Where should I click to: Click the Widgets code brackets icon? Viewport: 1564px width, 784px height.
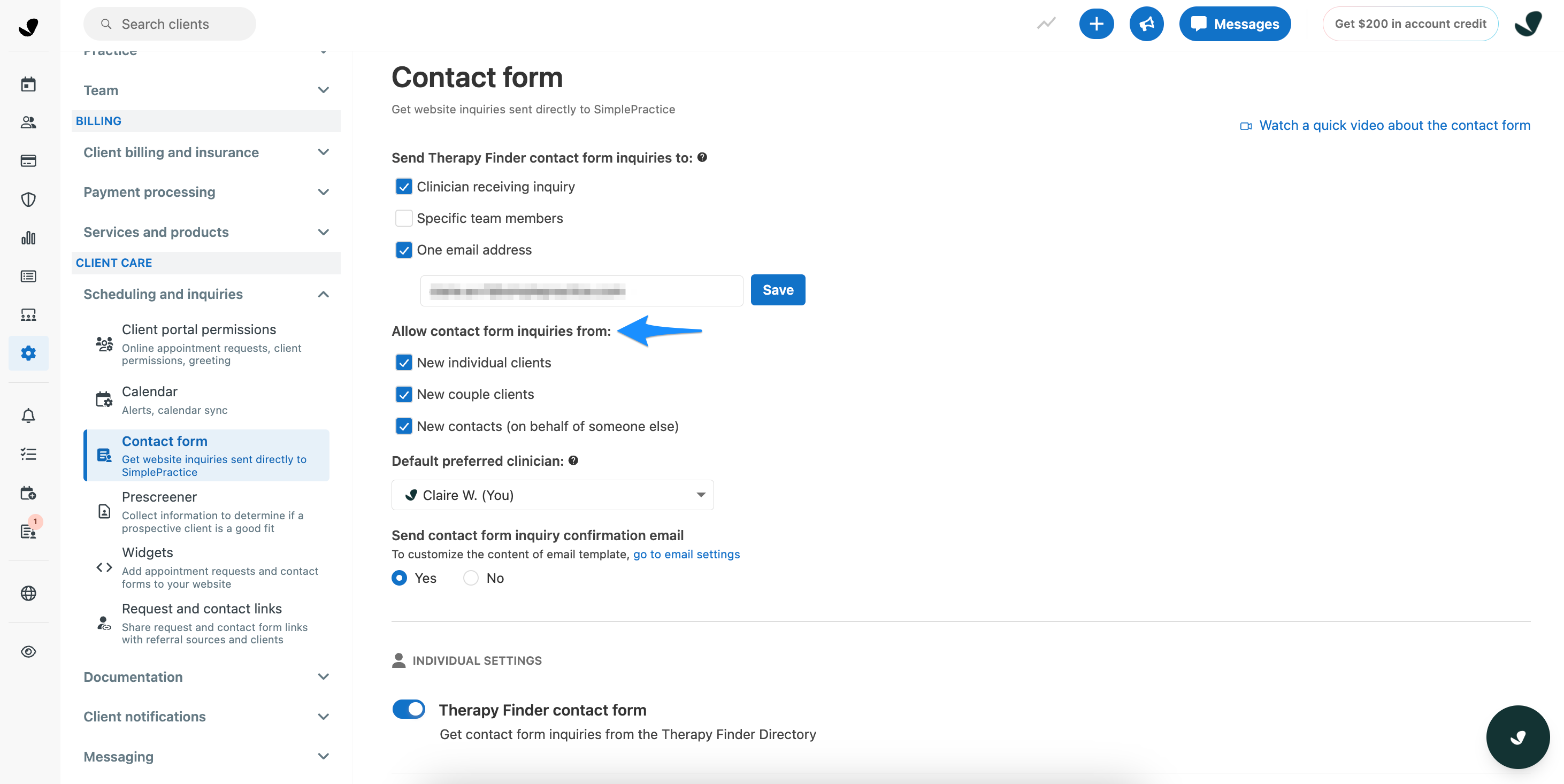click(104, 567)
